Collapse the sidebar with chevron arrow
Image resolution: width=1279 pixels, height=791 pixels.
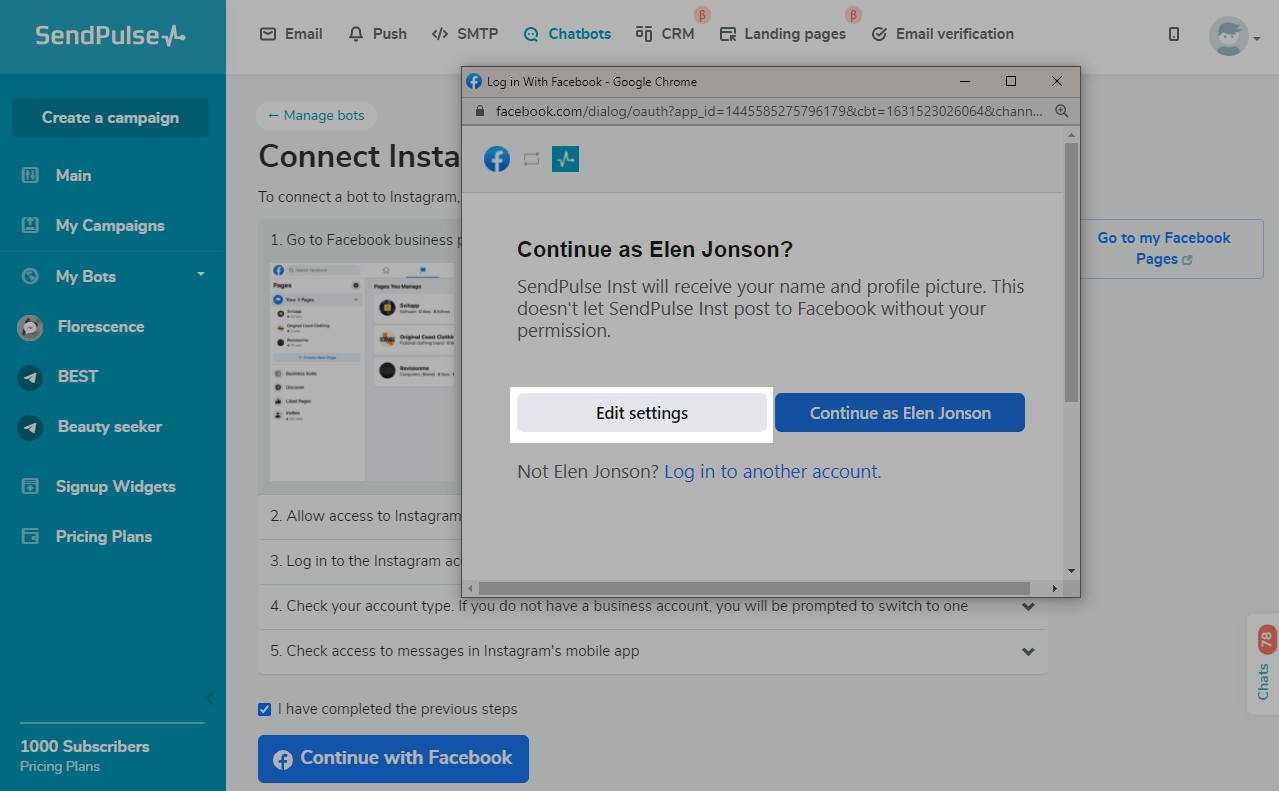pos(210,698)
